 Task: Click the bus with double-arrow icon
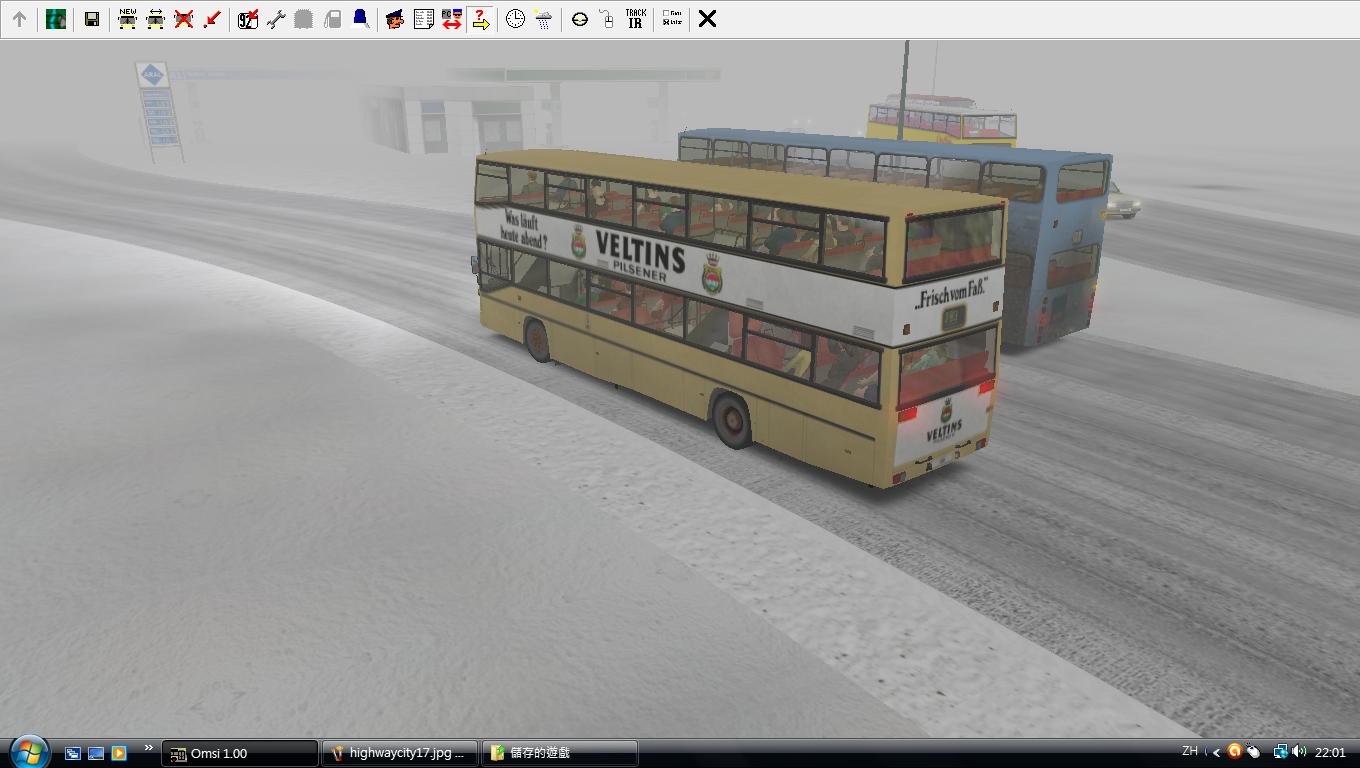(155, 19)
